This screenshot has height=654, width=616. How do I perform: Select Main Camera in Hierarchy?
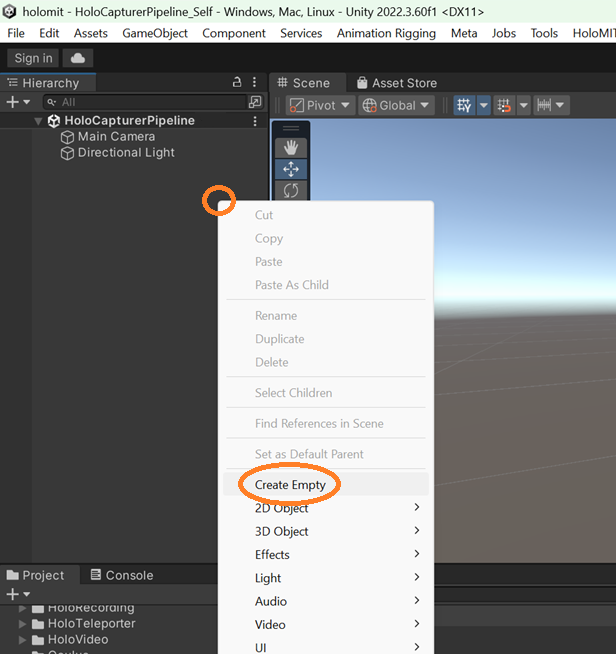116,137
